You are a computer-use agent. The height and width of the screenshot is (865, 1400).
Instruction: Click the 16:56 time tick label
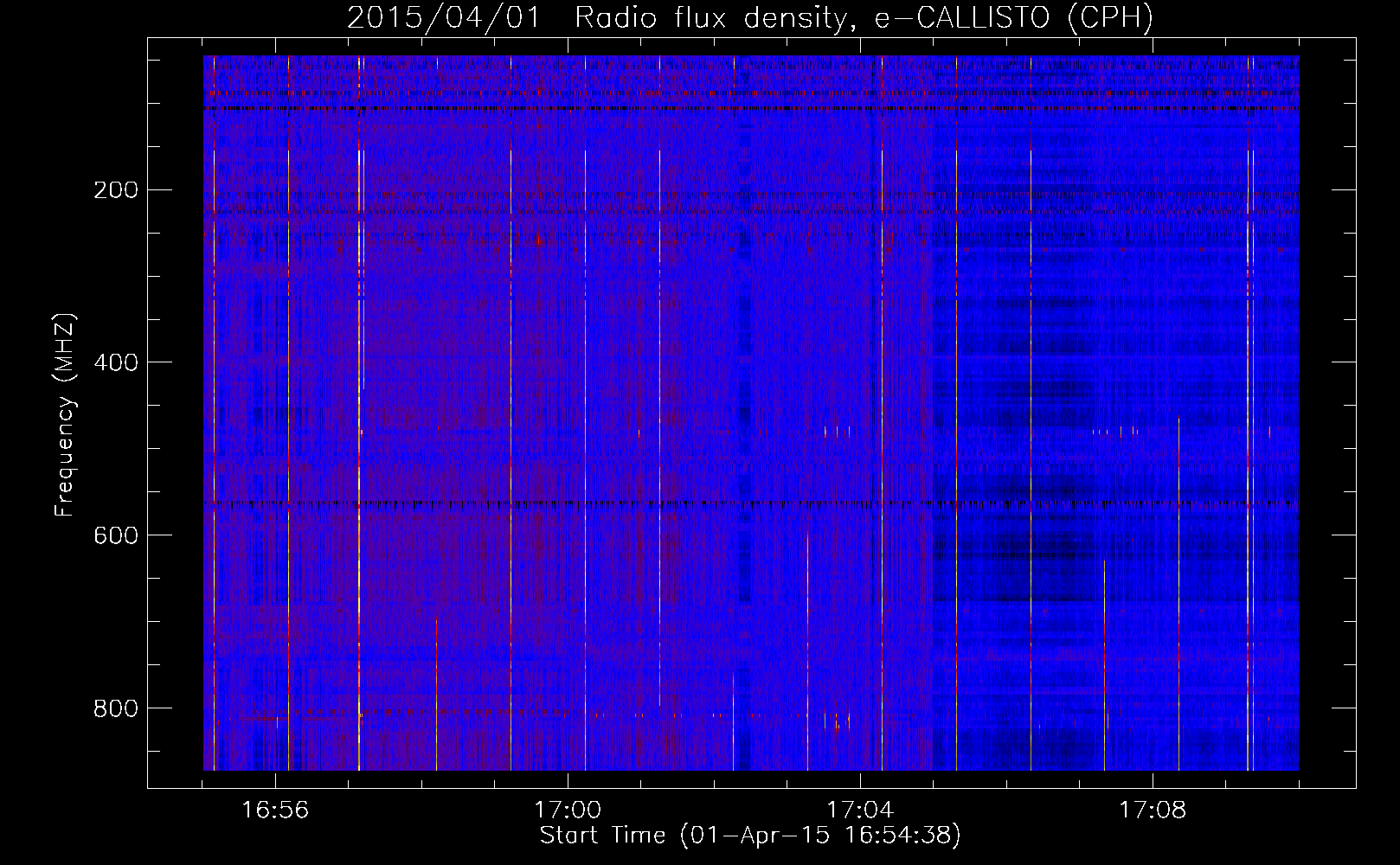[x=275, y=811]
